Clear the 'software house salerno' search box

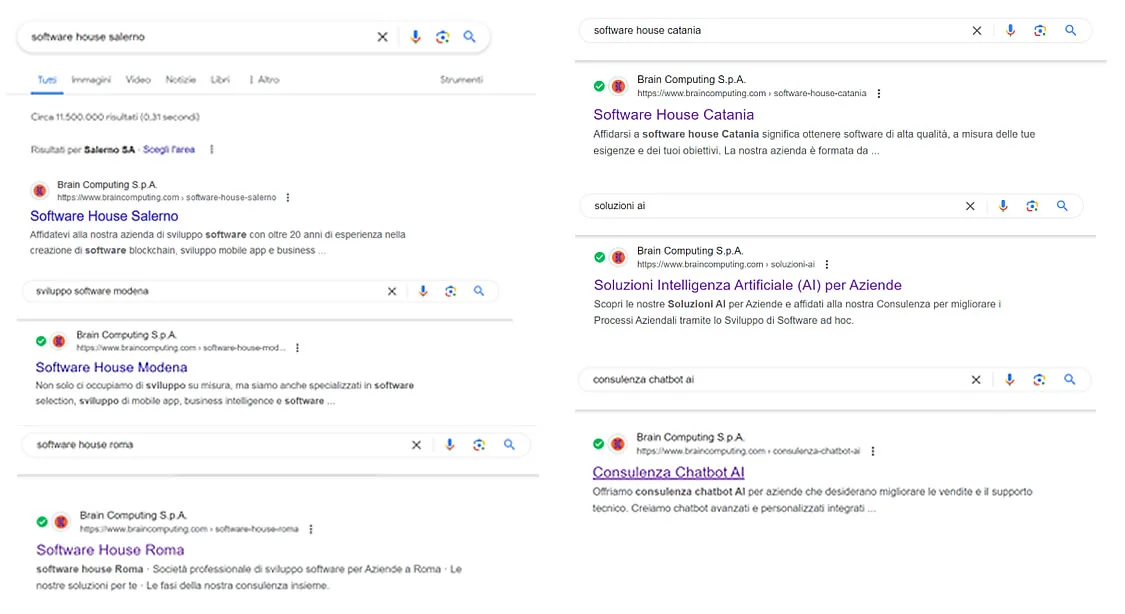(382, 37)
